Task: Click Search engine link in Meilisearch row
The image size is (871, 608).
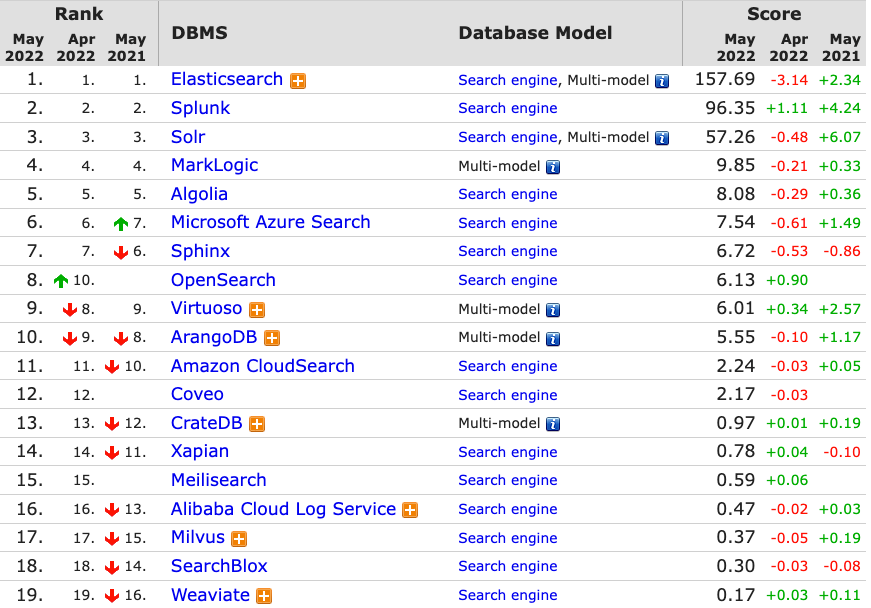Action: click(508, 480)
